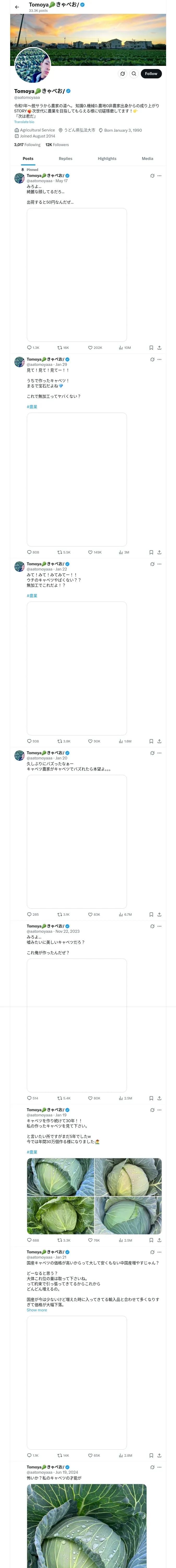The height and width of the screenshot is (1568, 176).
Task: Switch to the Replies tab
Action: [x=65, y=158]
